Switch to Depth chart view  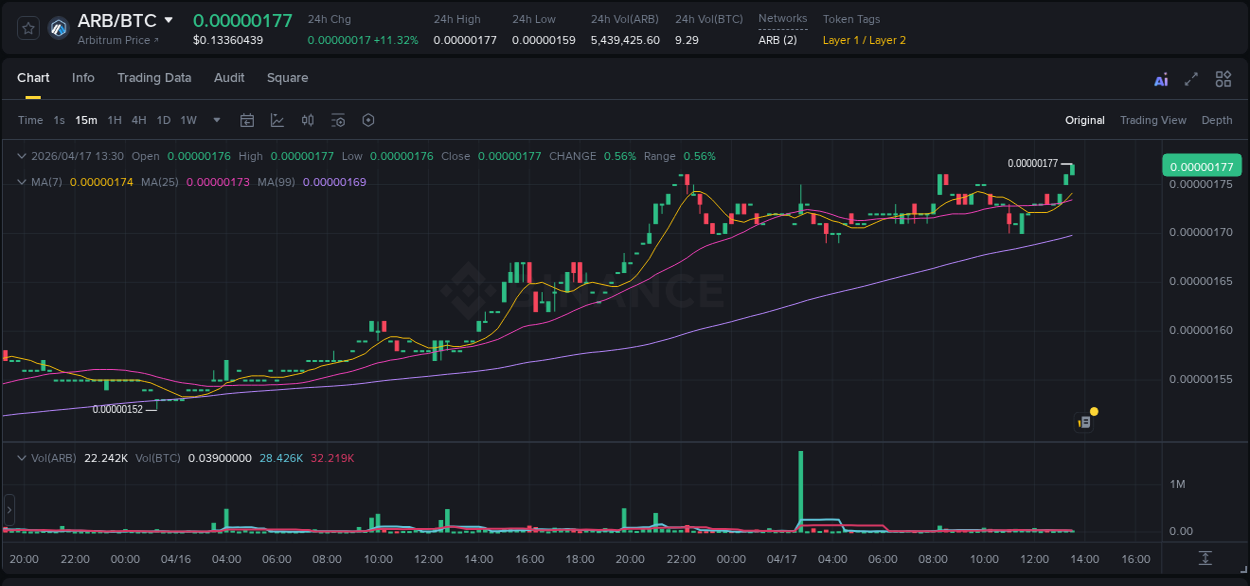[1216, 120]
